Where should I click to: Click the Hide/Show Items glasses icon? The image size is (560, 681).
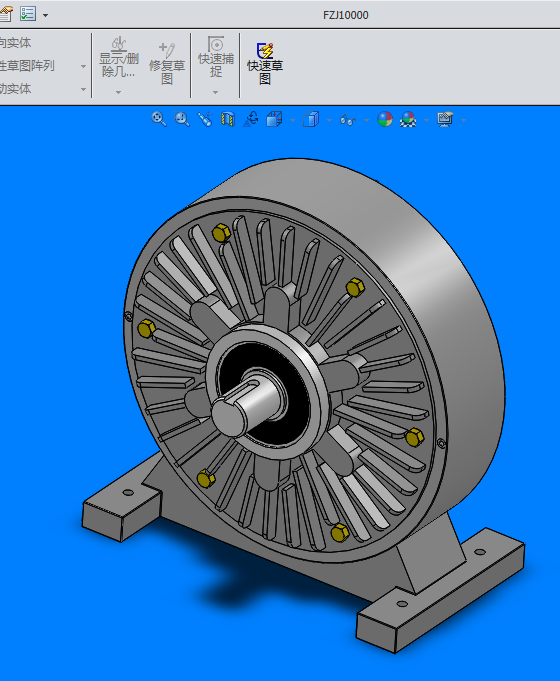pyautogui.click(x=348, y=119)
